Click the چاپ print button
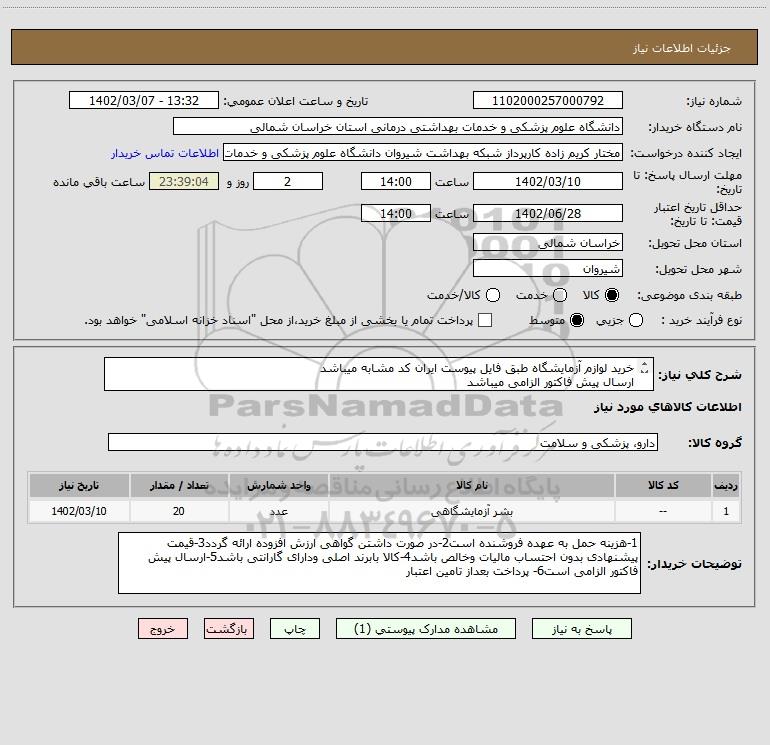 [x=295, y=629]
